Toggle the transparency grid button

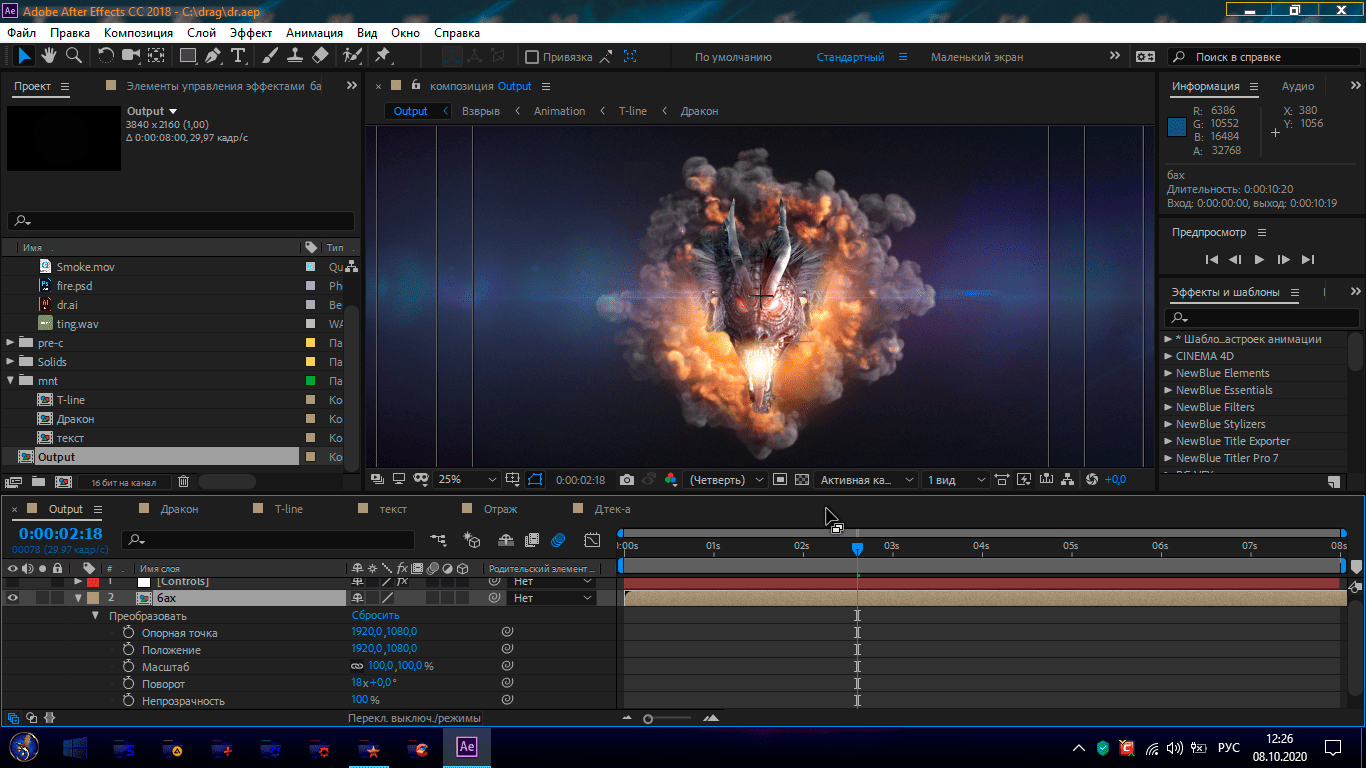click(x=801, y=480)
